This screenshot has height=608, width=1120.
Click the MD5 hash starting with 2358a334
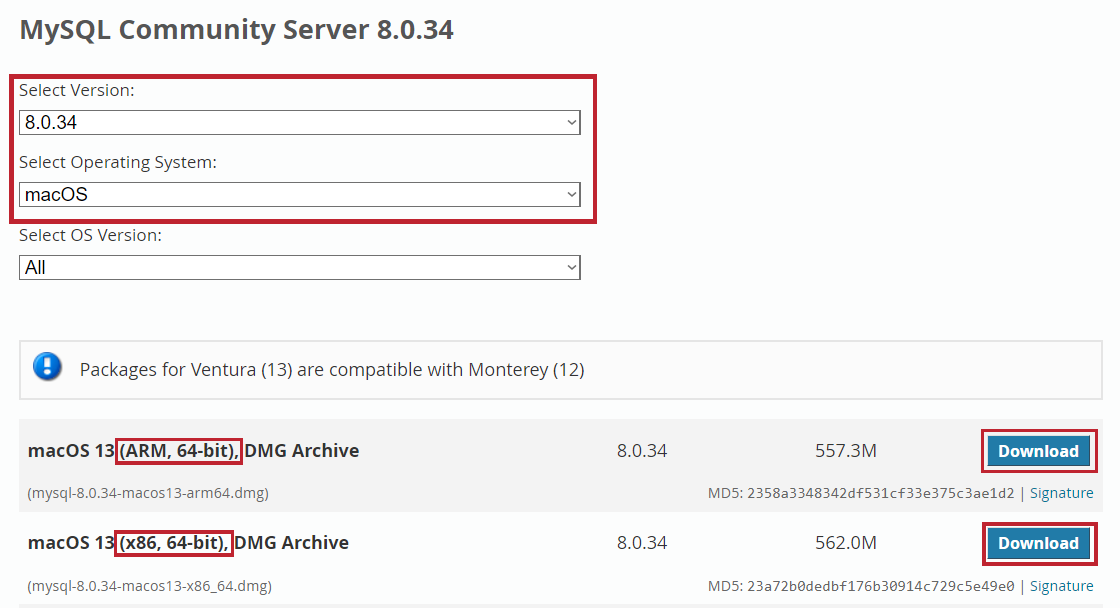[x=881, y=493]
